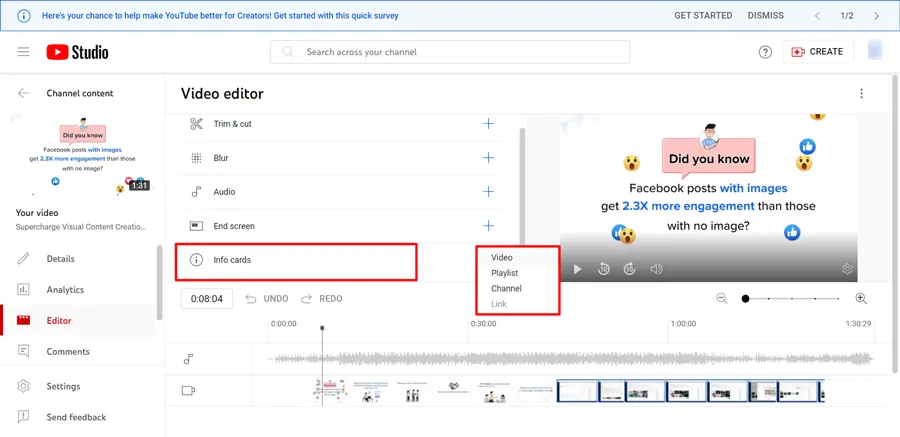The image size is (900, 437).
Task: Click the CREATE button
Action: pyautogui.click(x=817, y=52)
